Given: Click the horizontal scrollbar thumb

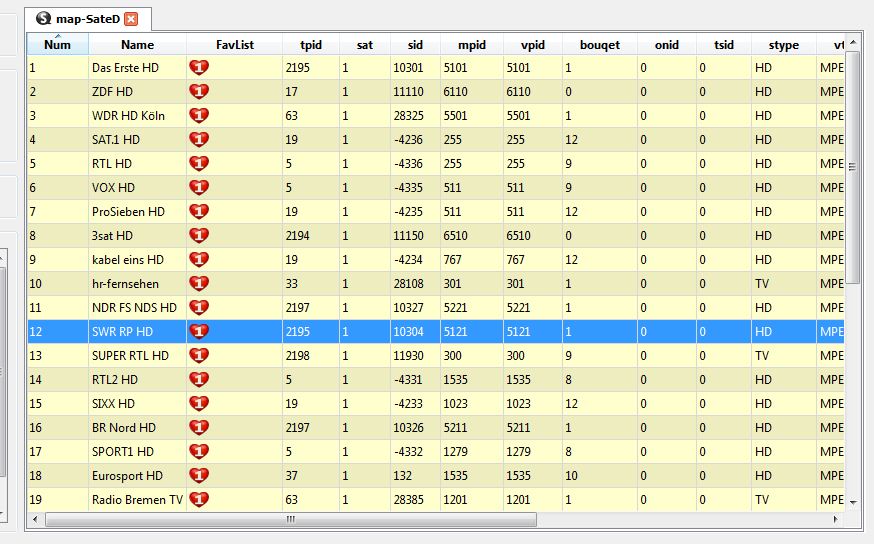Looking at the screenshot, I should pyautogui.click(x=290, y=519).
